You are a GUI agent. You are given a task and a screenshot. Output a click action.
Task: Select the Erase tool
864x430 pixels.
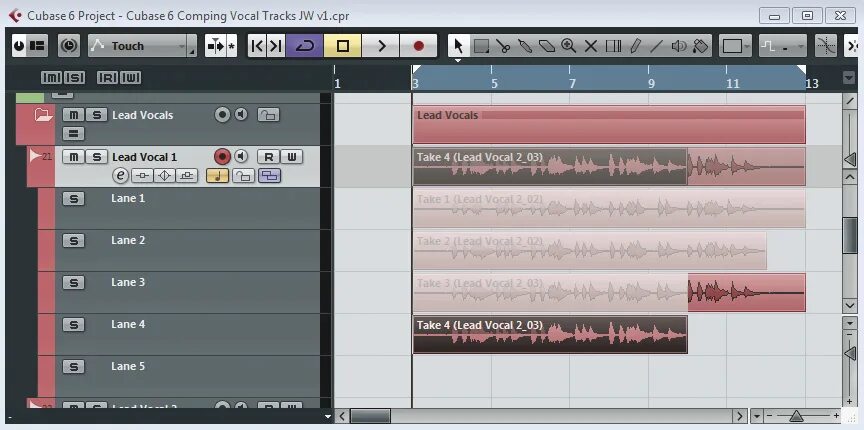(x=547, y=46)
